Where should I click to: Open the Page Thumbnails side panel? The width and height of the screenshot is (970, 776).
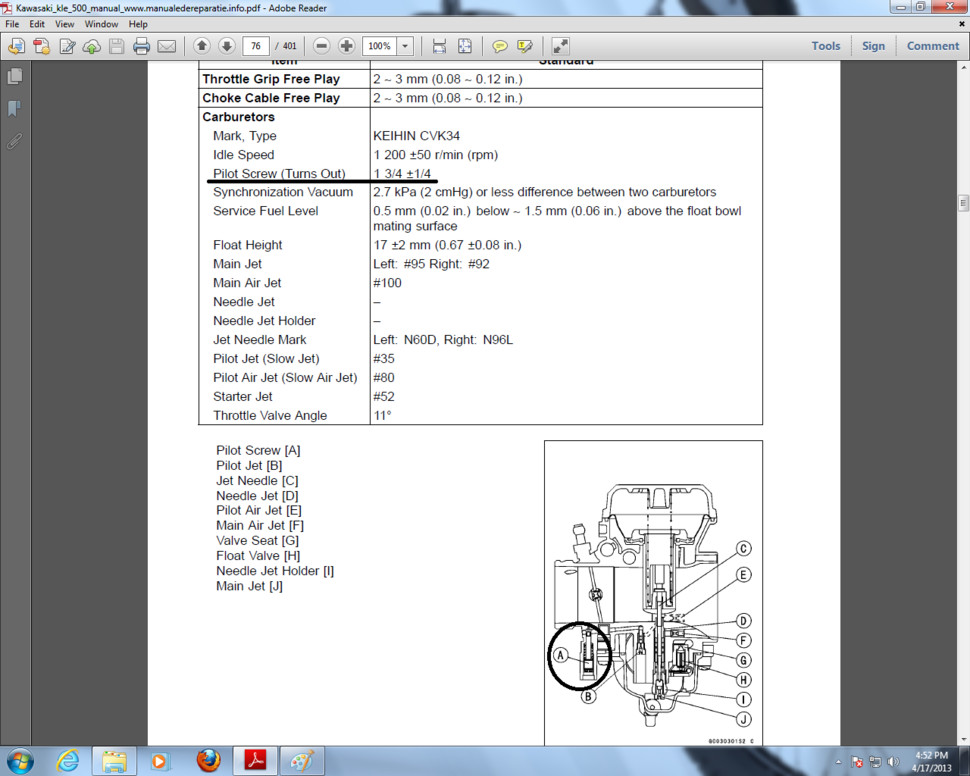point(14,76)
